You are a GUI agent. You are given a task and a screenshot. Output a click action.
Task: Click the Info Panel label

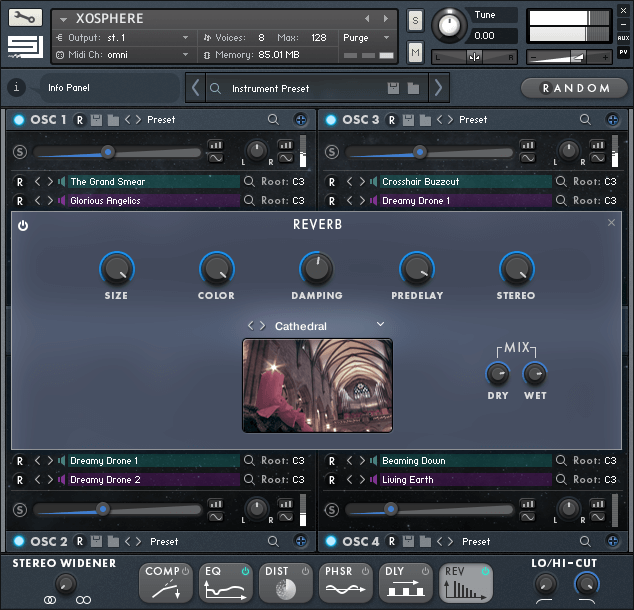pyautogui.click(x=69, y=88)
